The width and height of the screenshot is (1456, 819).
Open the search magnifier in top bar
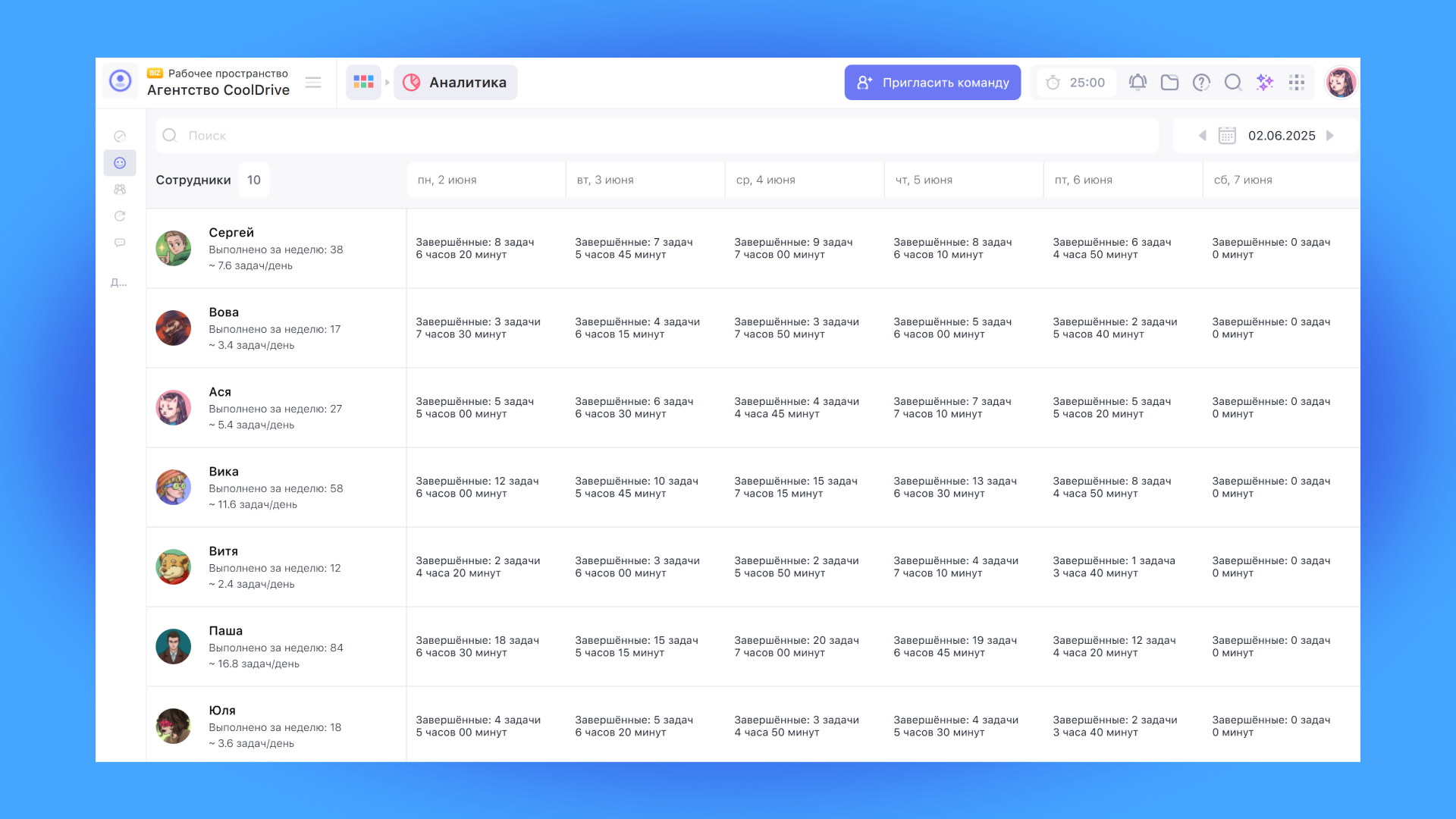point(1233,83)
